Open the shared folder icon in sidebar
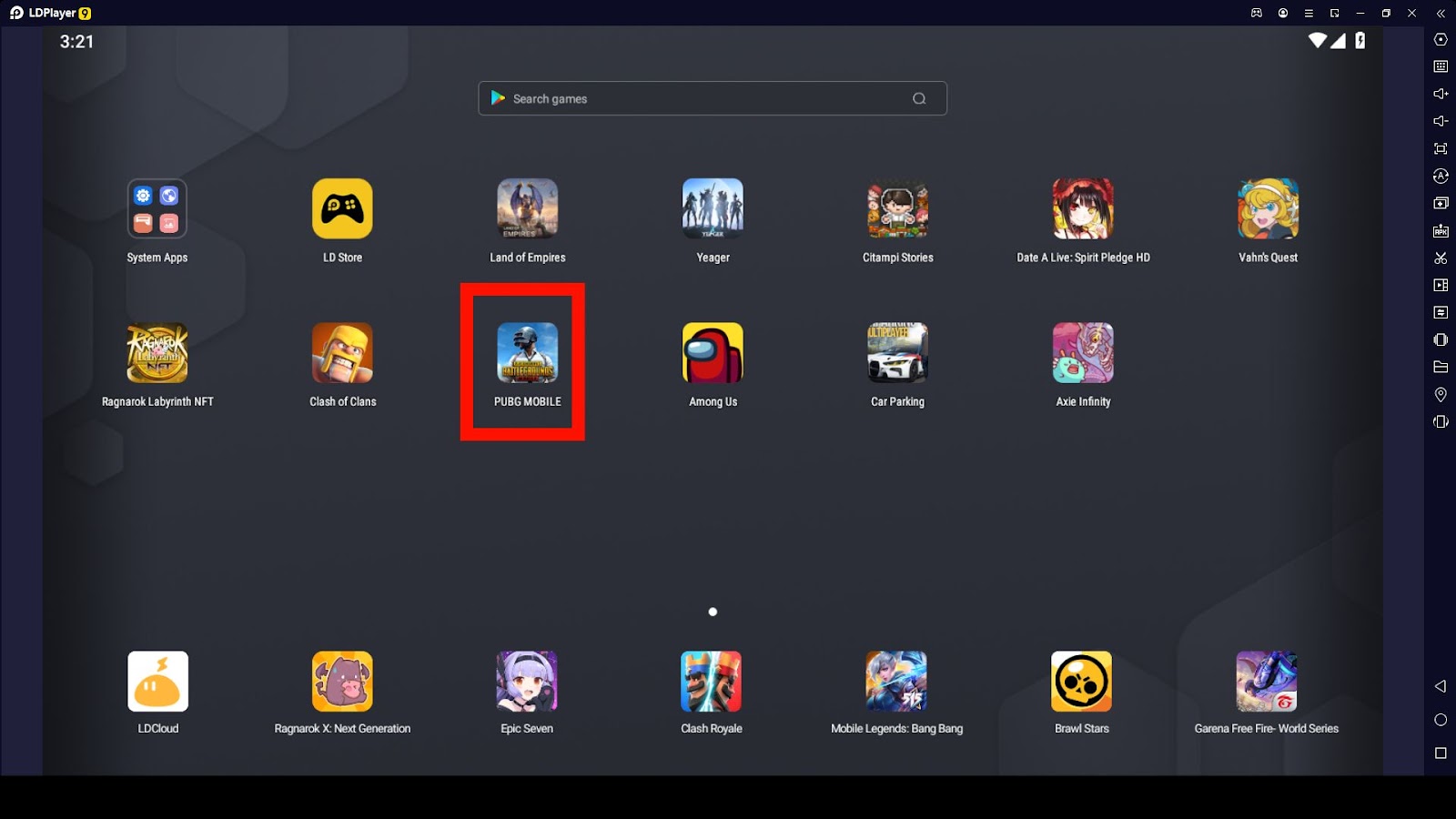 [x=1441, y=367]
